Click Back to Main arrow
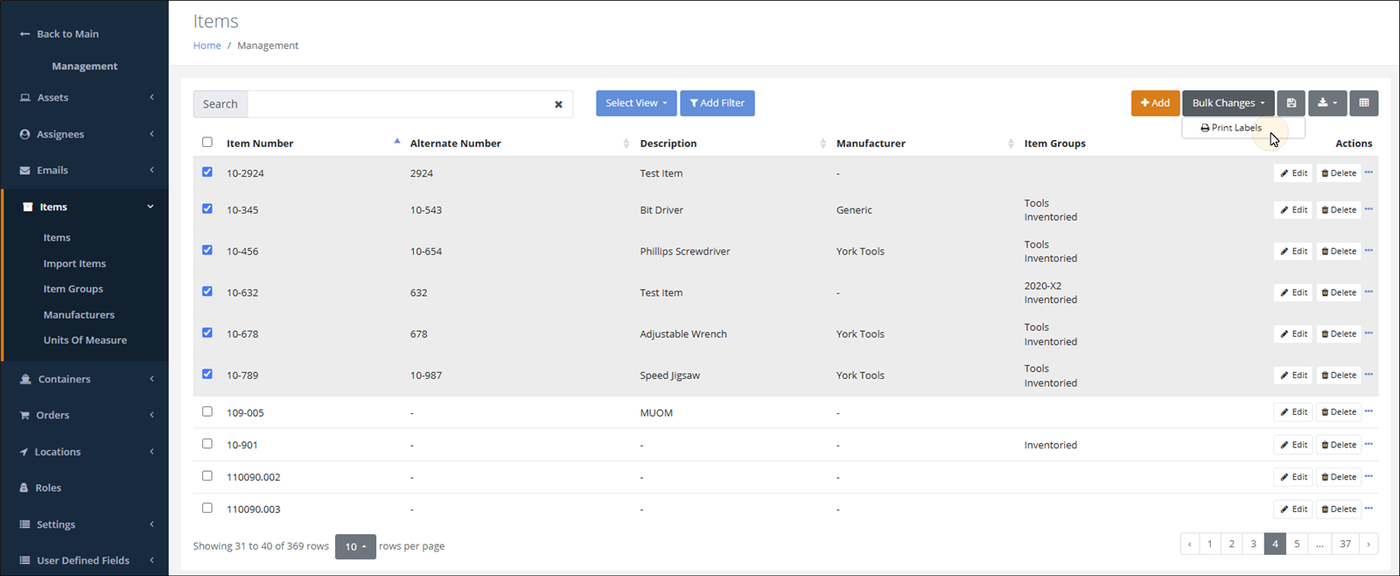1400x576 pixels. coord(25,34)
